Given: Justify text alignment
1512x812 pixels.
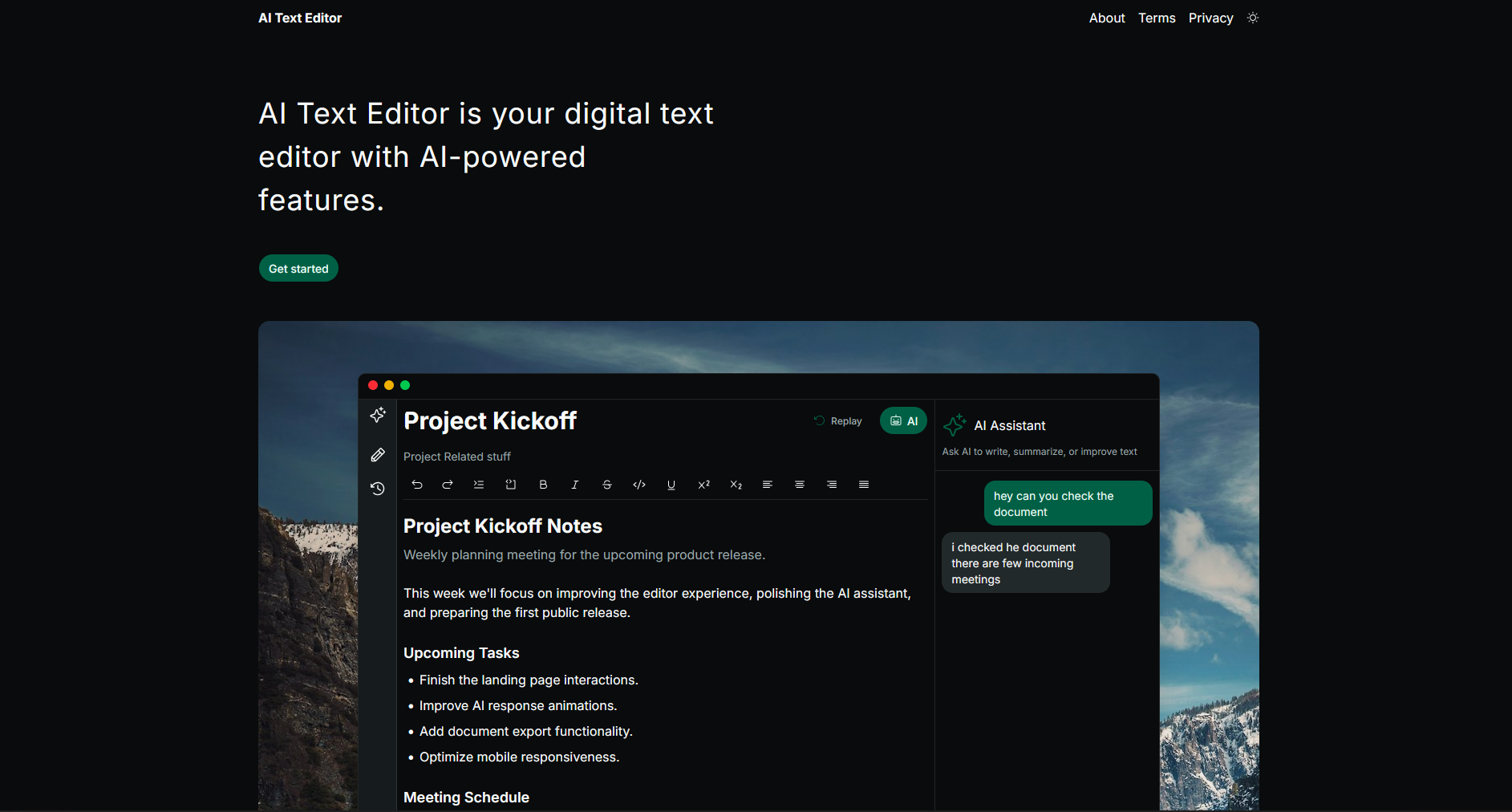Looking at the screenshot, I should tap(864, 485).
